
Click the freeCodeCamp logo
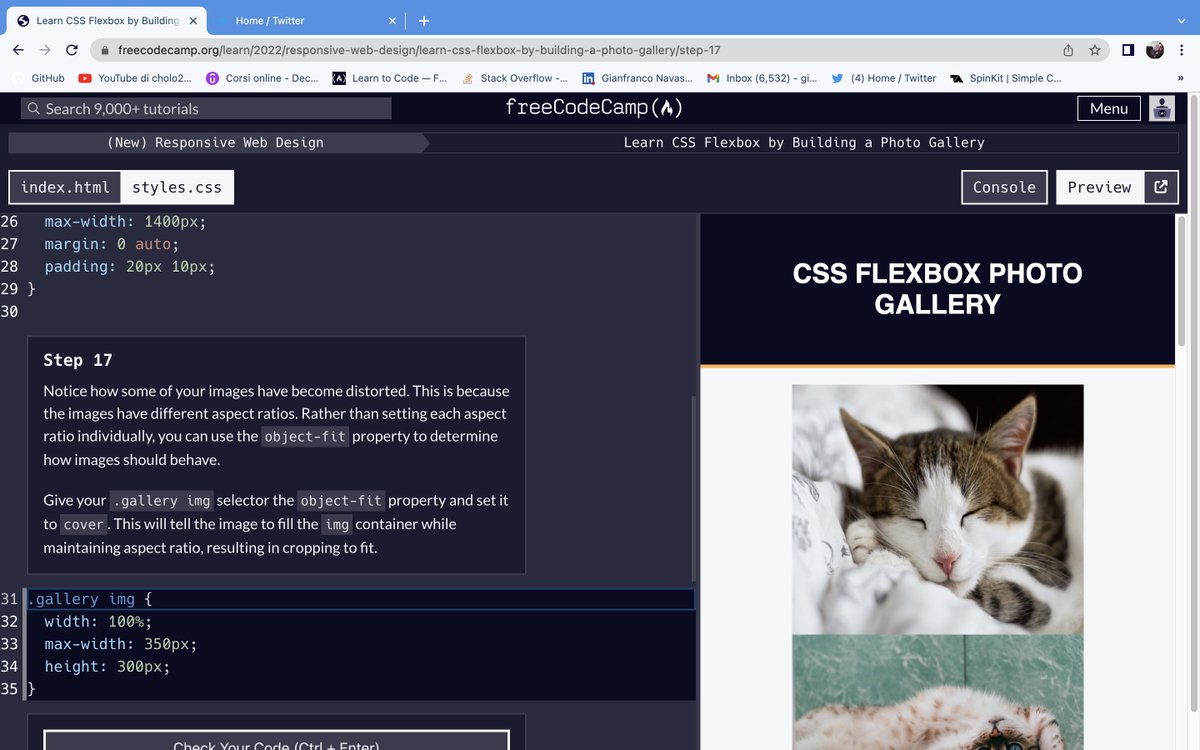(595, 108)
